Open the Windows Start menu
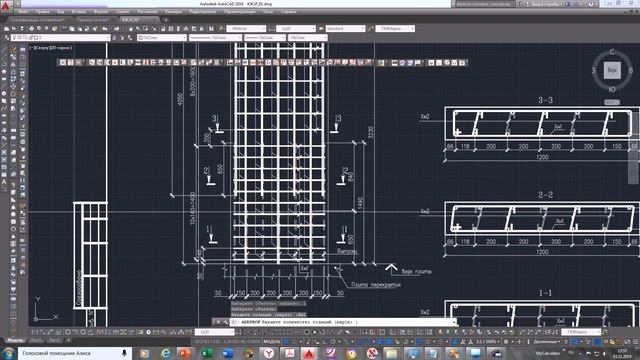The image size is (640, 360). [8, 353]
